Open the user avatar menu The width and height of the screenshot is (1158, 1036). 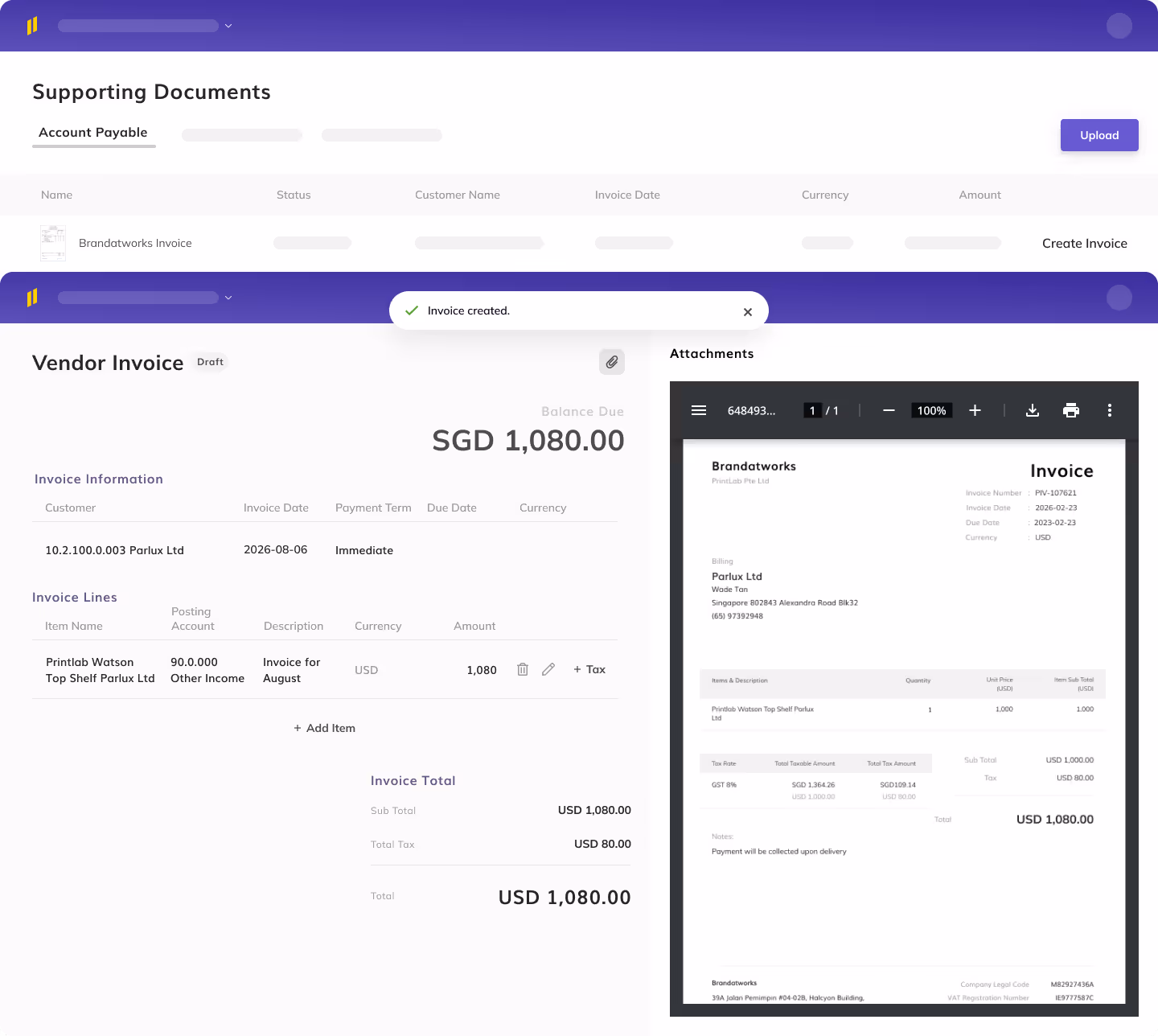point(1119,26)
